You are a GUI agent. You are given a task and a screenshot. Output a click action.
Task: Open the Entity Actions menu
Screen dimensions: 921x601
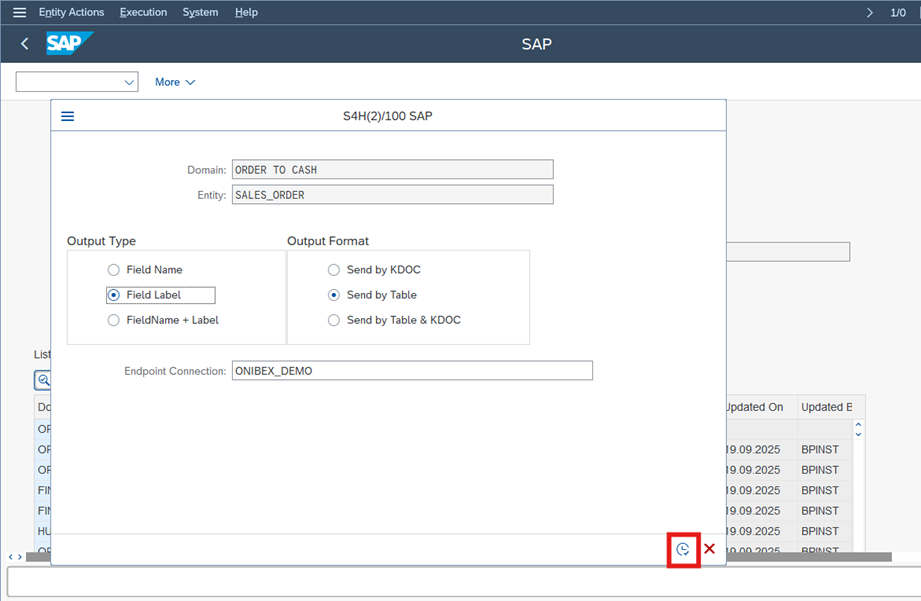click(71, 12)
